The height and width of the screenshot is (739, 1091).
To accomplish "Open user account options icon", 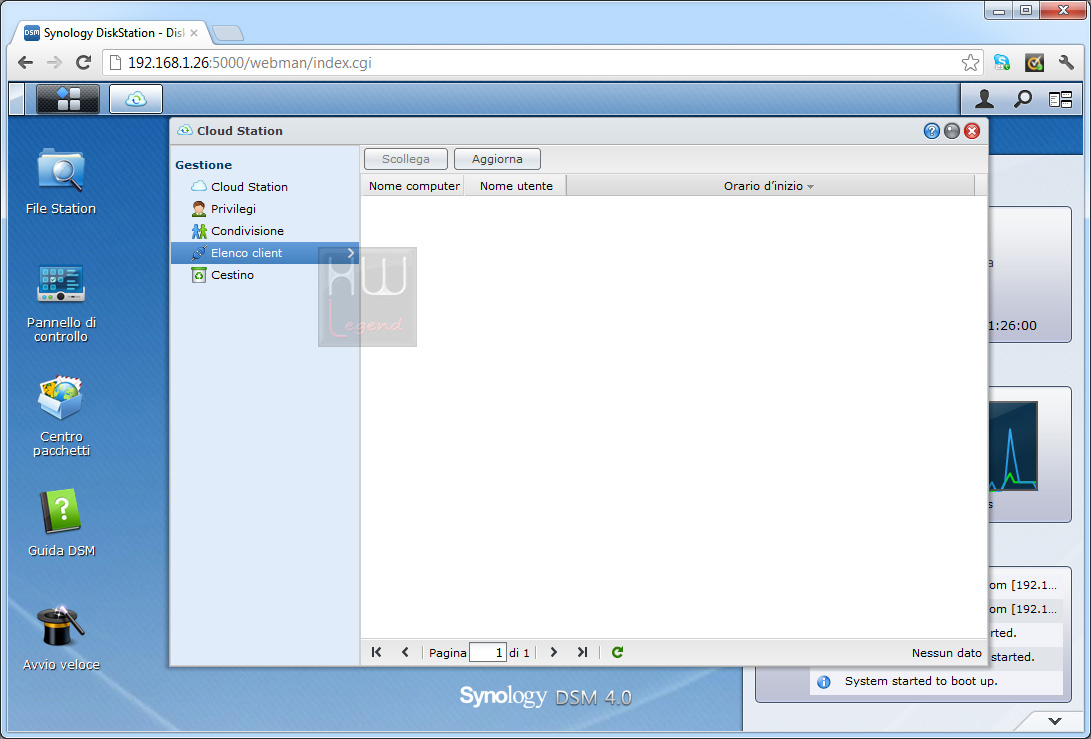I will pos(984,99).
